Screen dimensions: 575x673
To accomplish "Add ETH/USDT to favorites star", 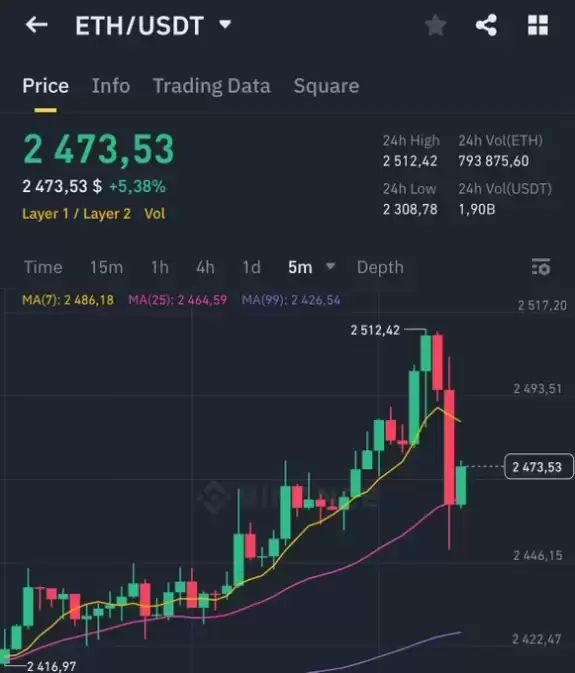I will 436,25.
